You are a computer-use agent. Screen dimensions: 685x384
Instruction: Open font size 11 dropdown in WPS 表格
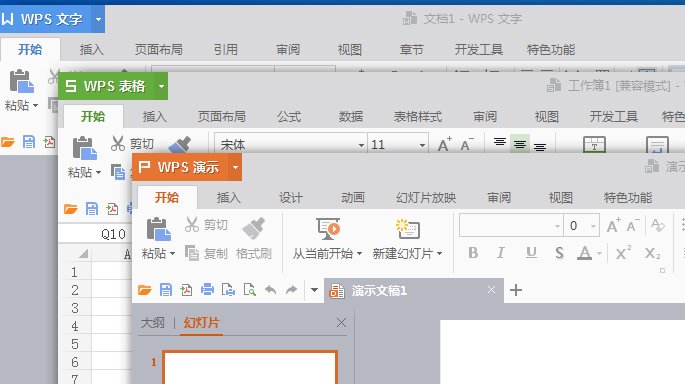point(422,145)
